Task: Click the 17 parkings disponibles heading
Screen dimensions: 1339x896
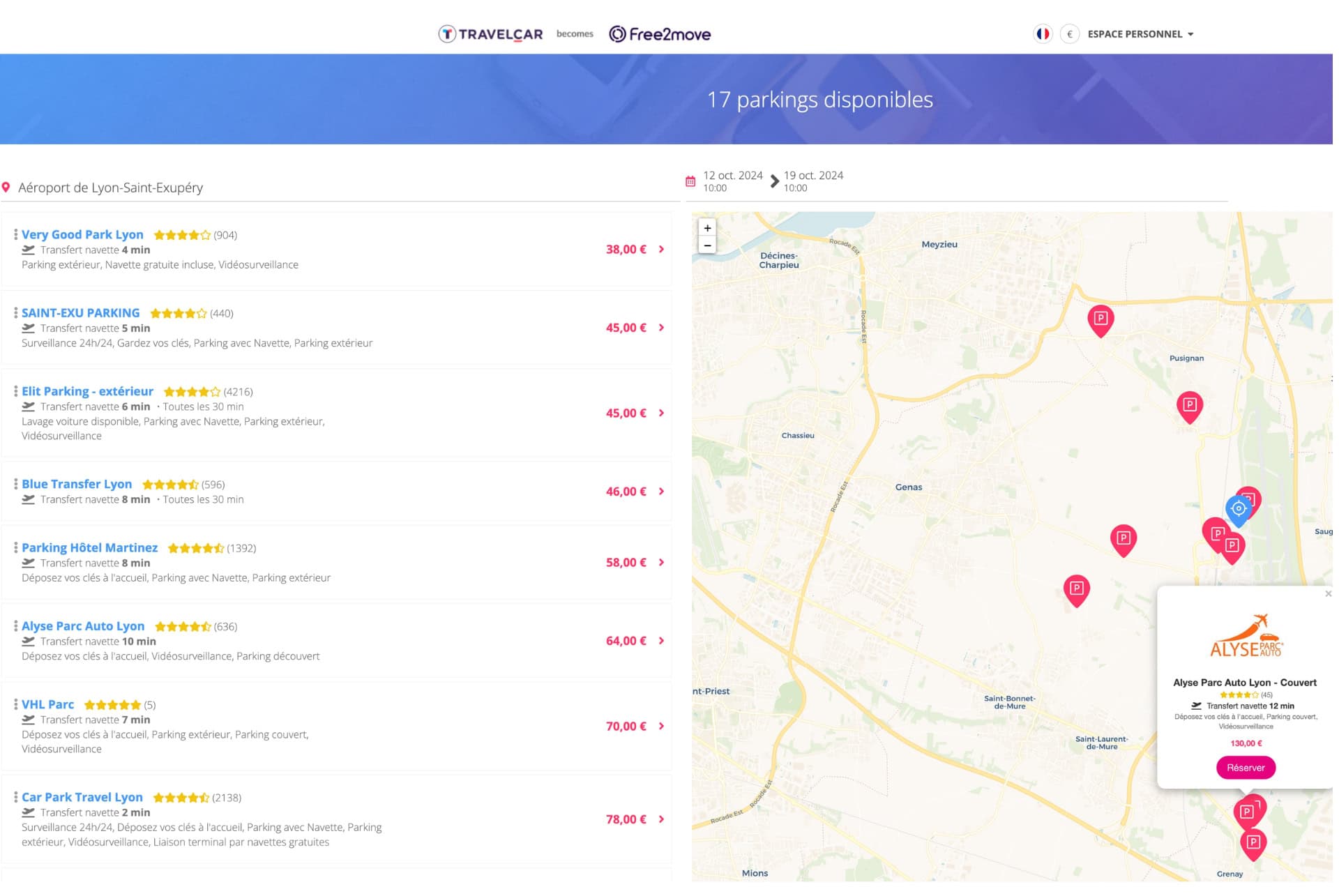Action: tap(819, 100)
